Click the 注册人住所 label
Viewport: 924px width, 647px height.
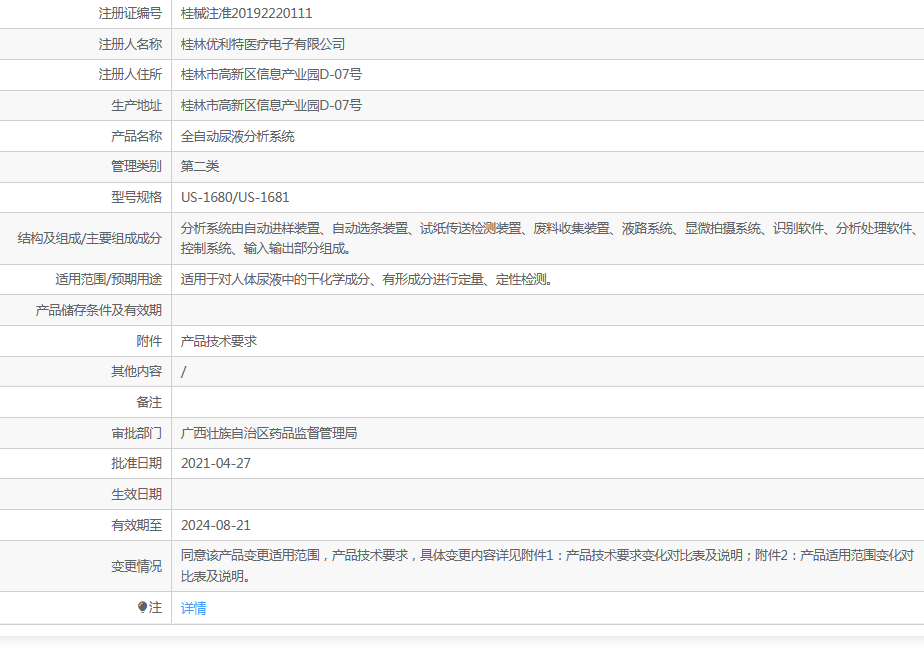click(x=130, y=75)
